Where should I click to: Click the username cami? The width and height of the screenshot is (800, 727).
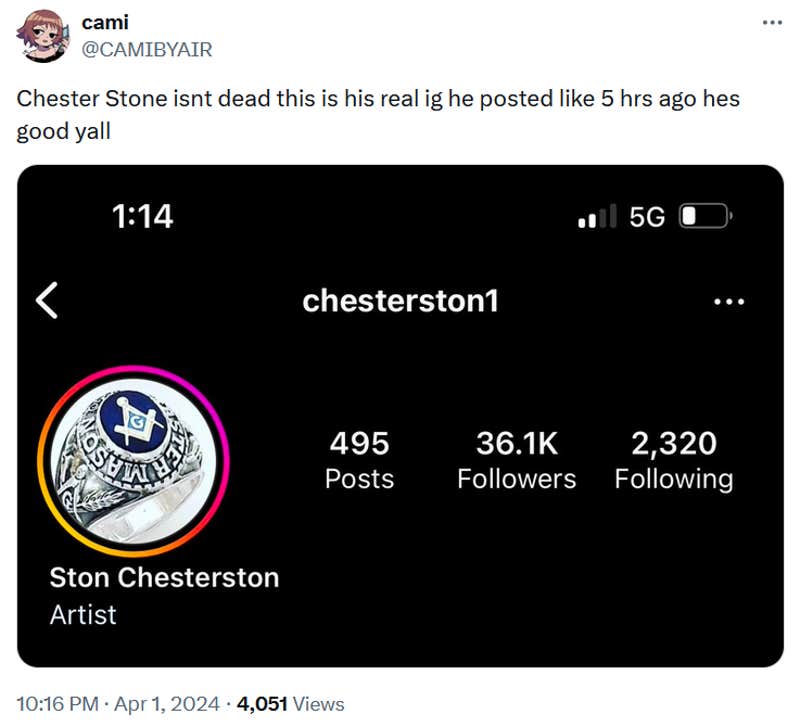(x=104, y=22)
